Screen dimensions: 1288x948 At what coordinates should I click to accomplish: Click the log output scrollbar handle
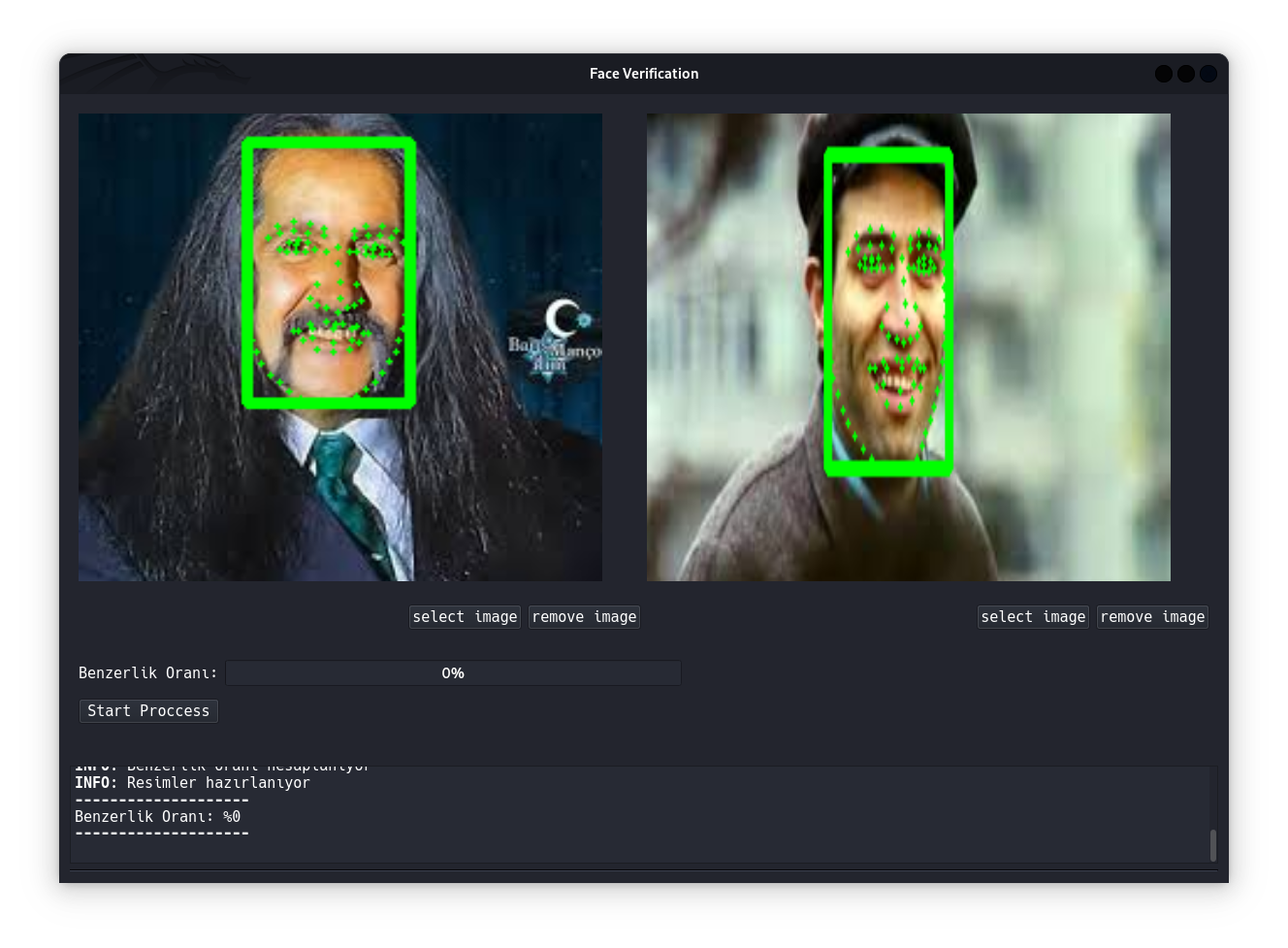1212,845
